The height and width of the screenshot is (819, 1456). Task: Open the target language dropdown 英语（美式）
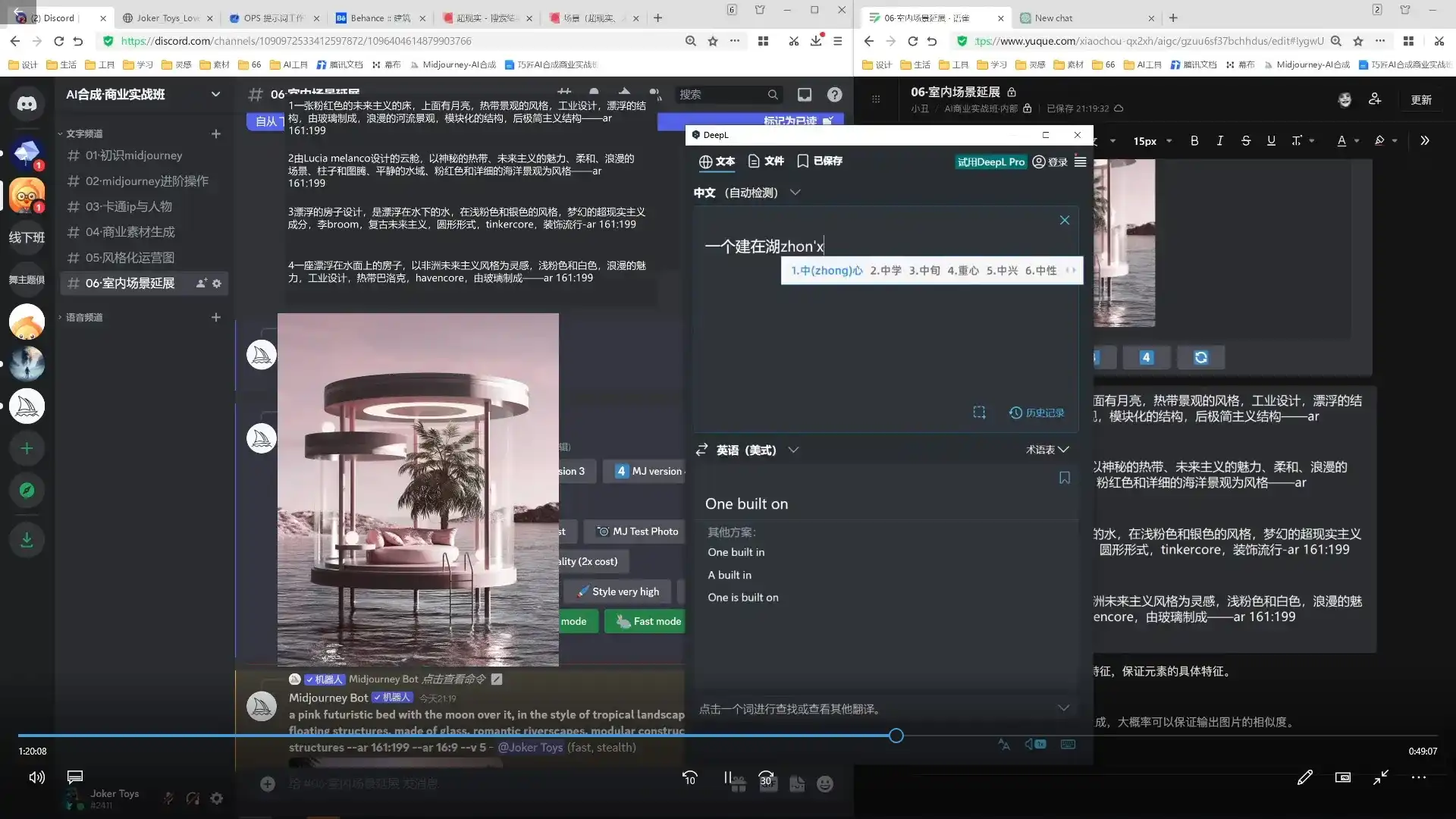coord(793,450)
